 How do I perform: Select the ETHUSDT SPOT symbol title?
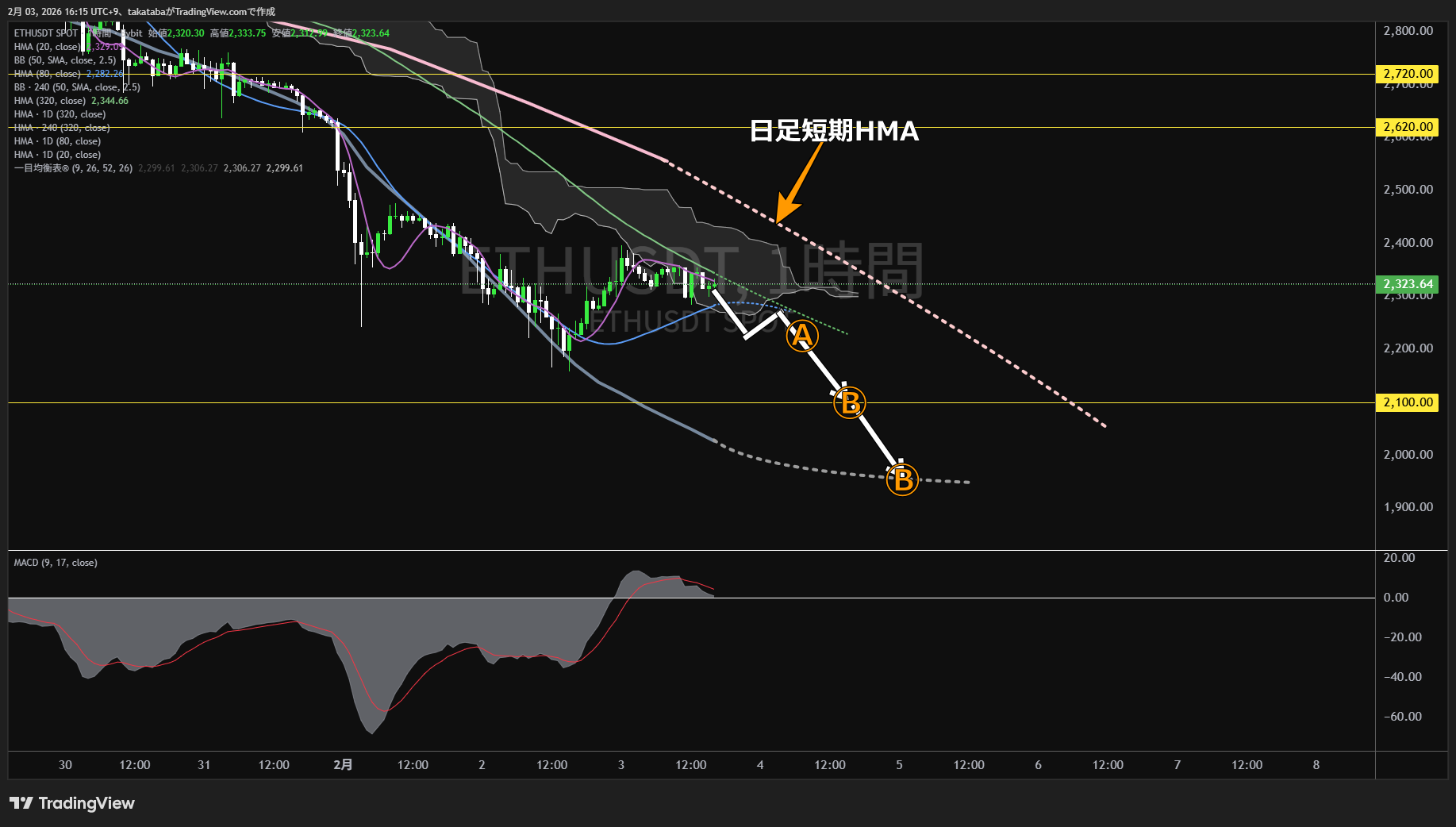tap(46, 33)
